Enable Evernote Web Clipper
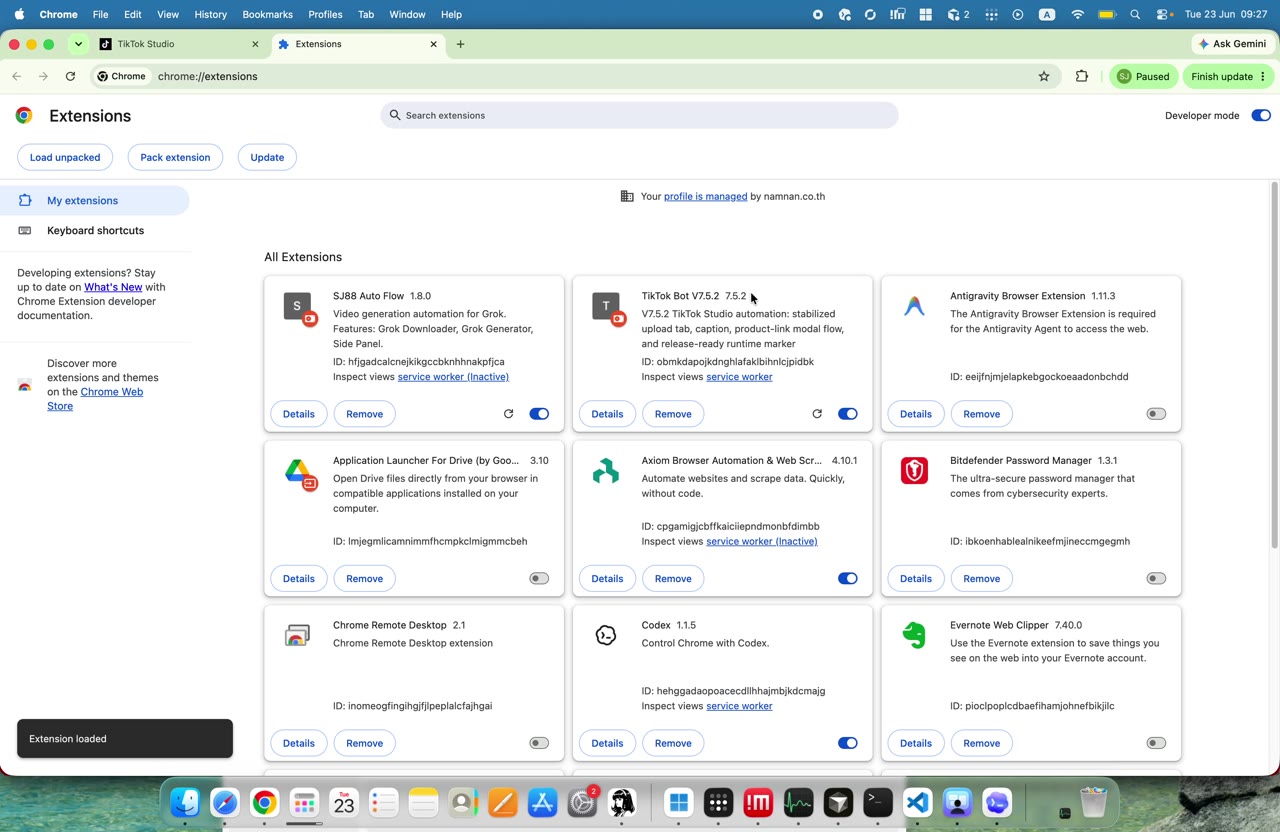1280x832 pixels. (x=1156, y=743)
